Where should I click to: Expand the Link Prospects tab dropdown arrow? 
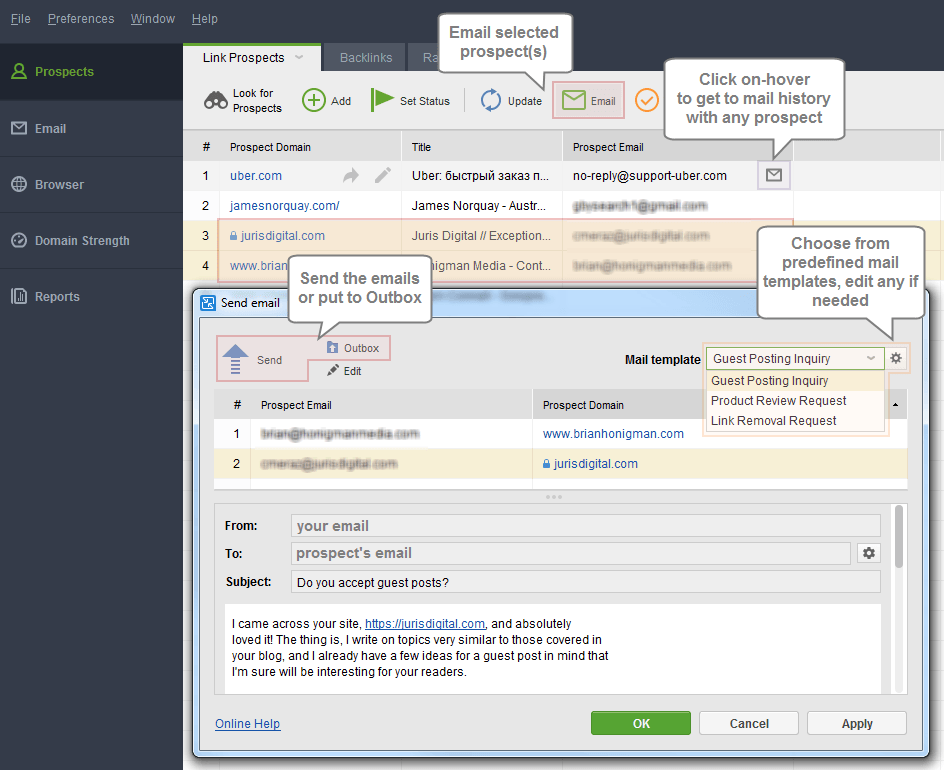tap(299, 58)
